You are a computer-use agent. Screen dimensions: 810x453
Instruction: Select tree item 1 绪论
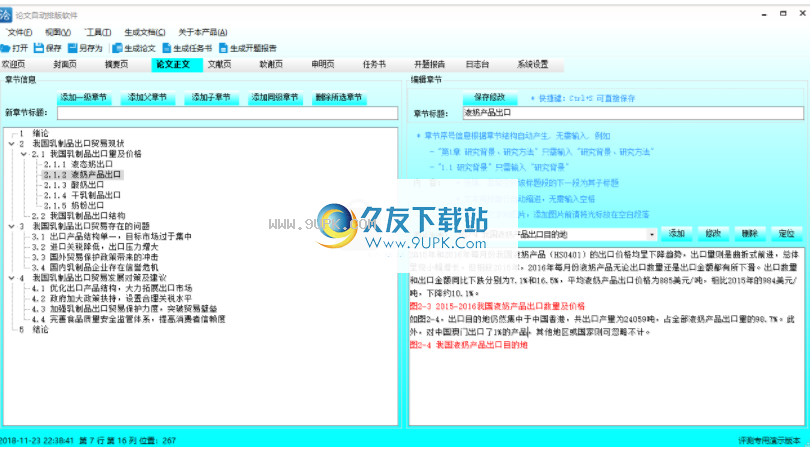coord(34,133)
